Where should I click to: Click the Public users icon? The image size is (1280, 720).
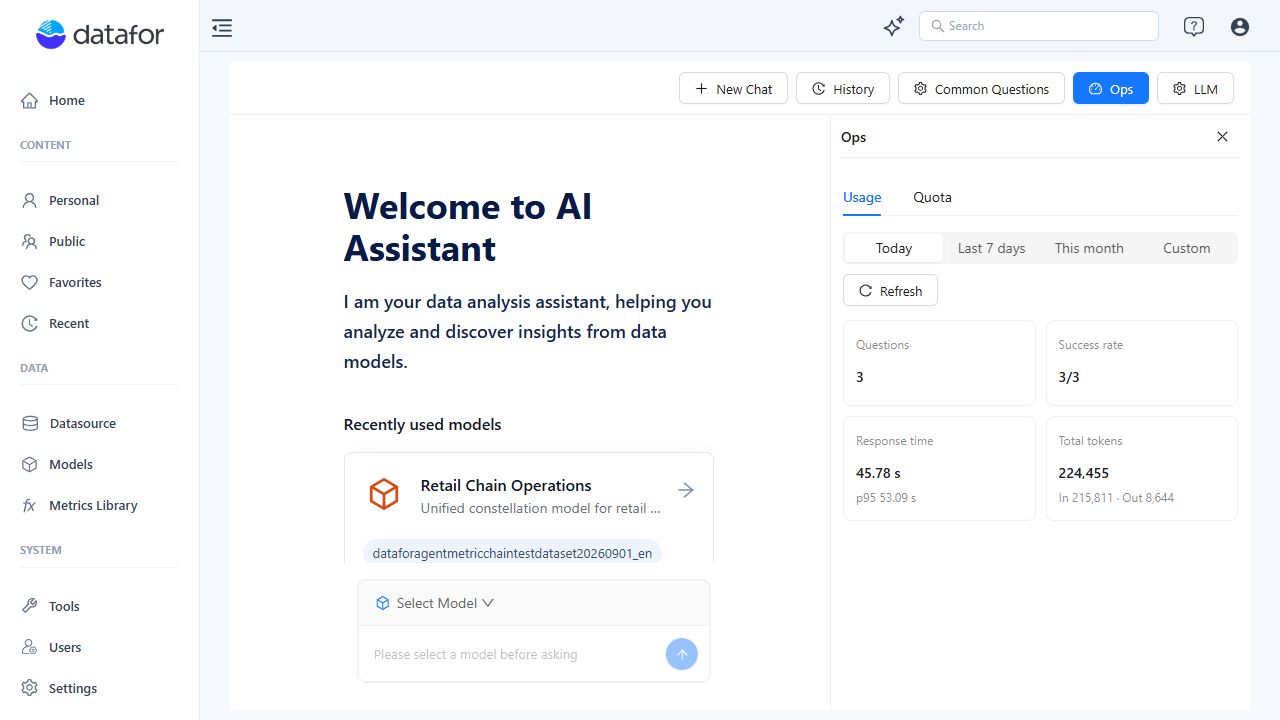click(x=30, y=241)
